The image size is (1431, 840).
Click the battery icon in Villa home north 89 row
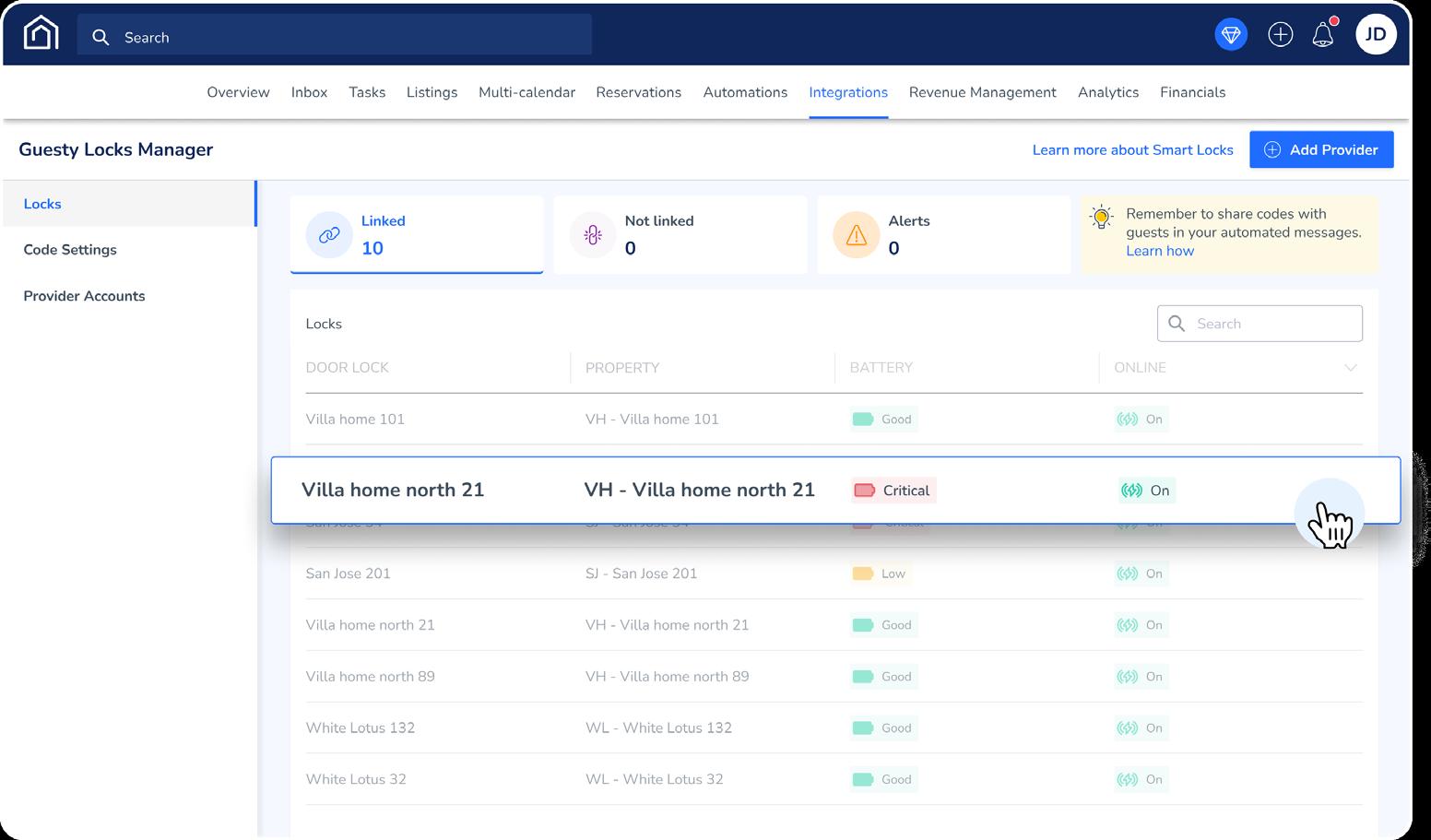coord(863,677)
